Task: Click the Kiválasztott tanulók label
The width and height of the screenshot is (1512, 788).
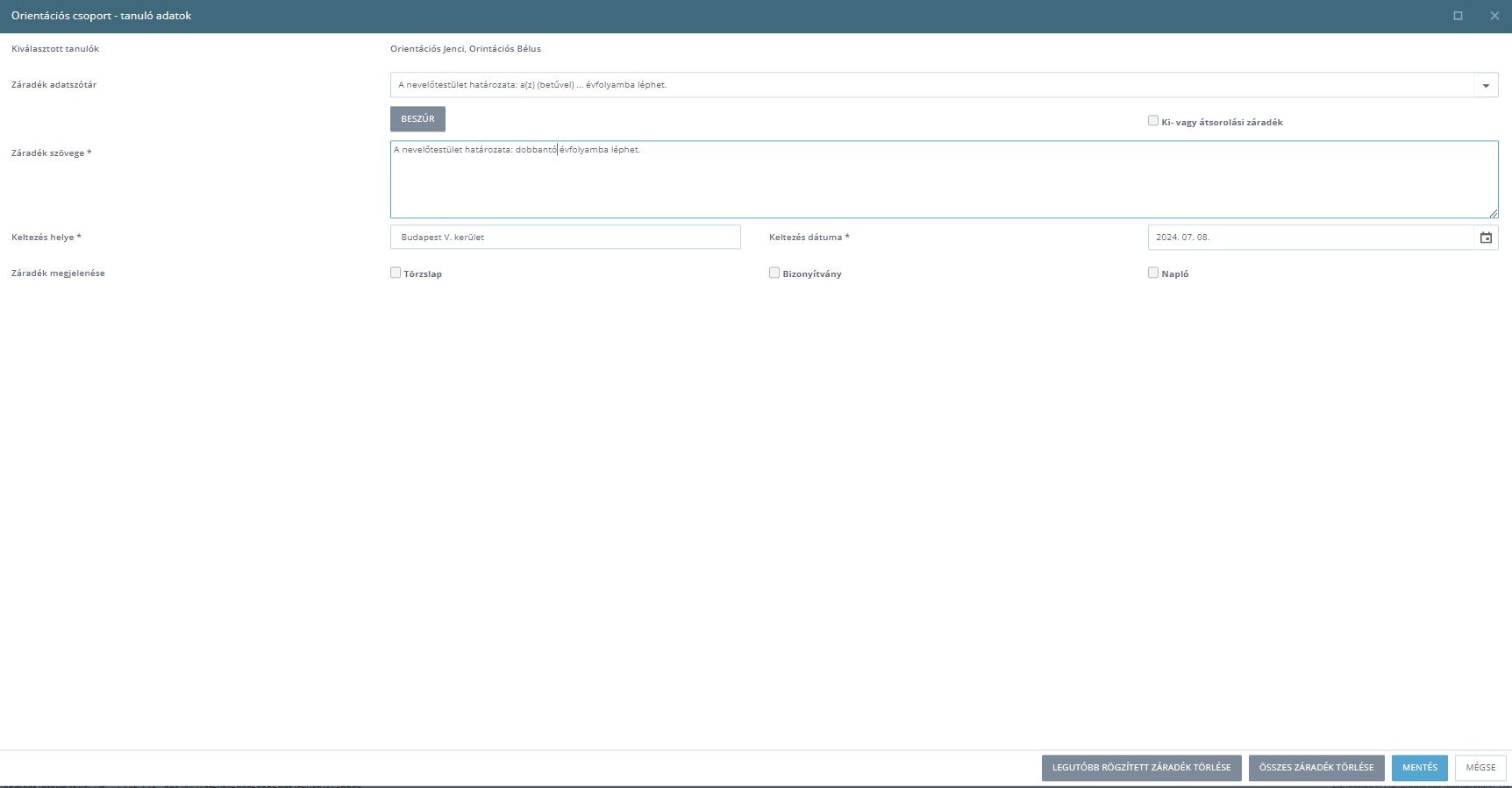Action: 55,49
